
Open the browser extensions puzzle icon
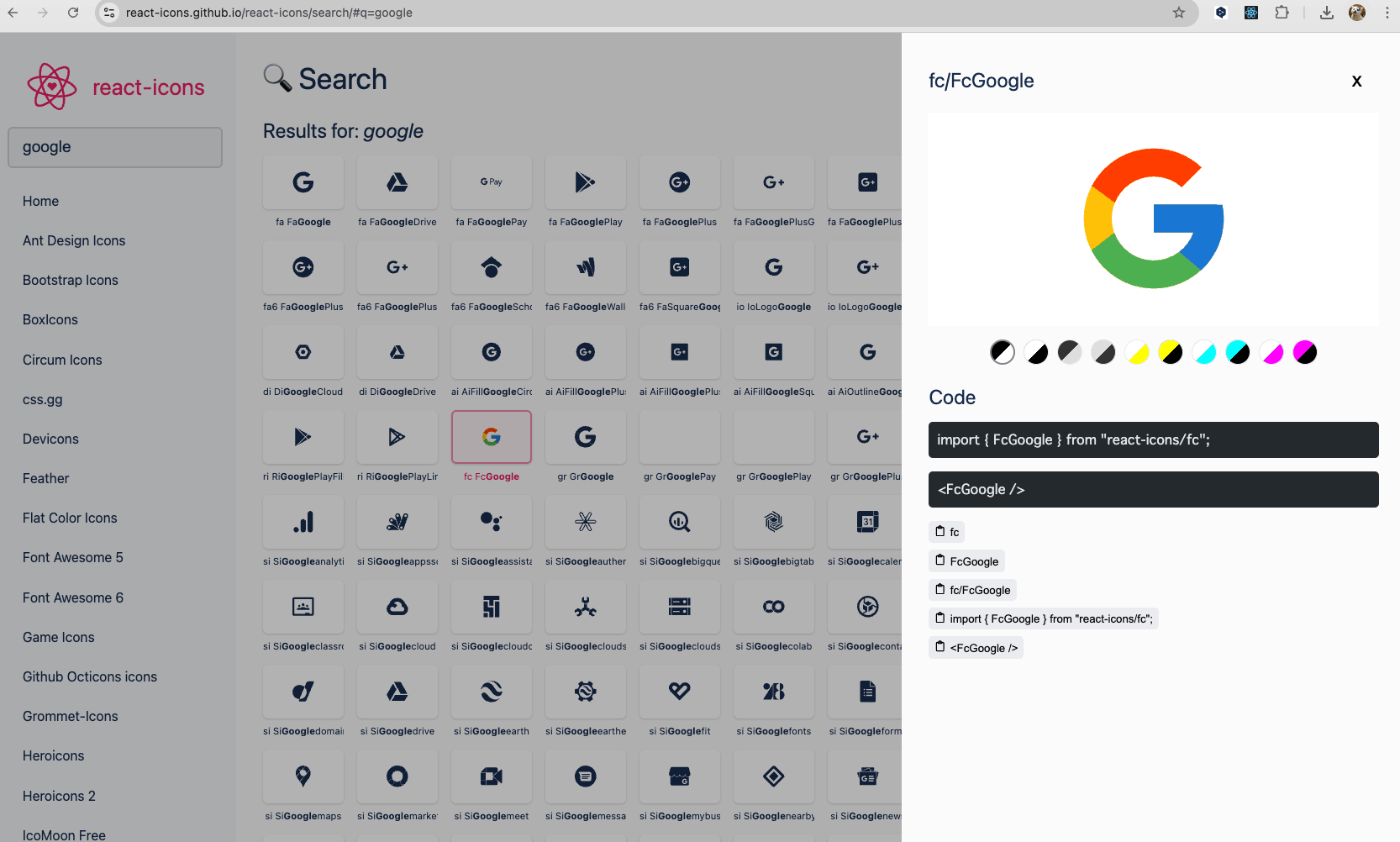(x=1282, y=13)
